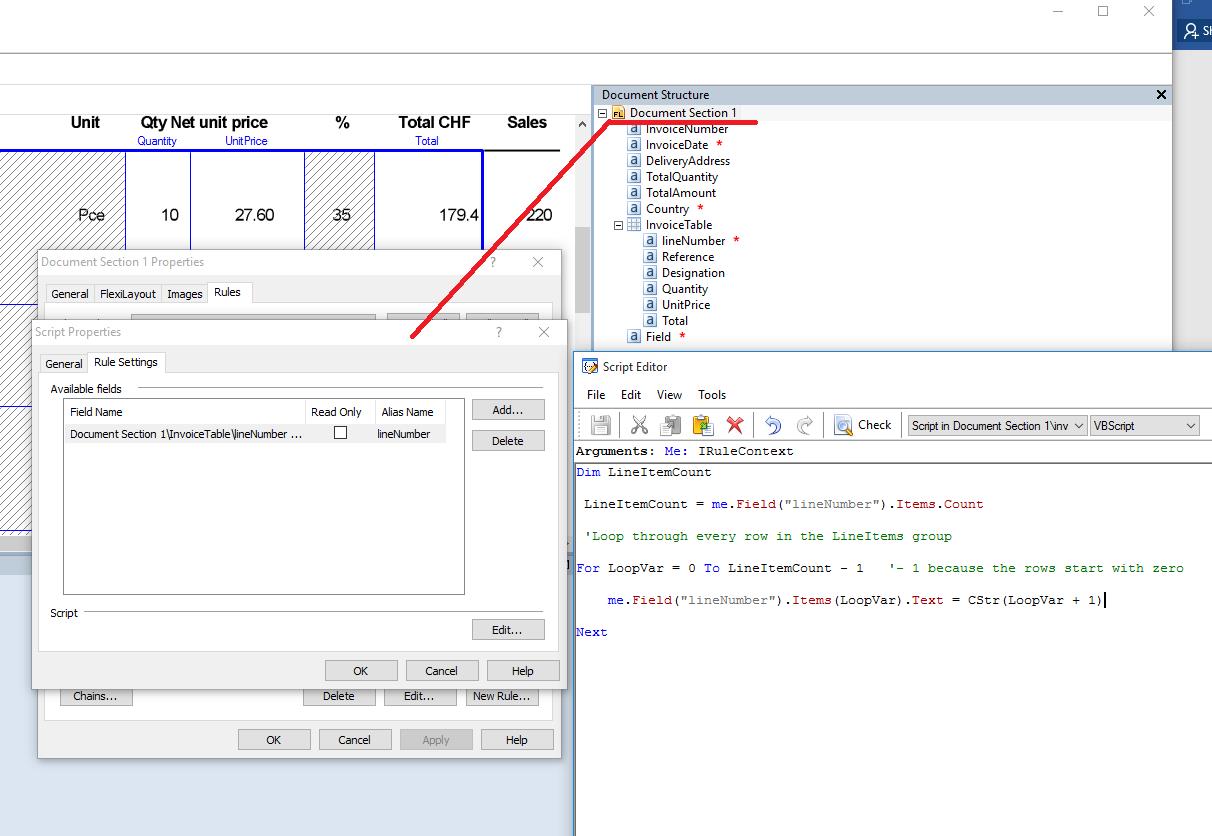
Task: Click the red X Delete icon in Script Editor
Action: pos(735,425)
